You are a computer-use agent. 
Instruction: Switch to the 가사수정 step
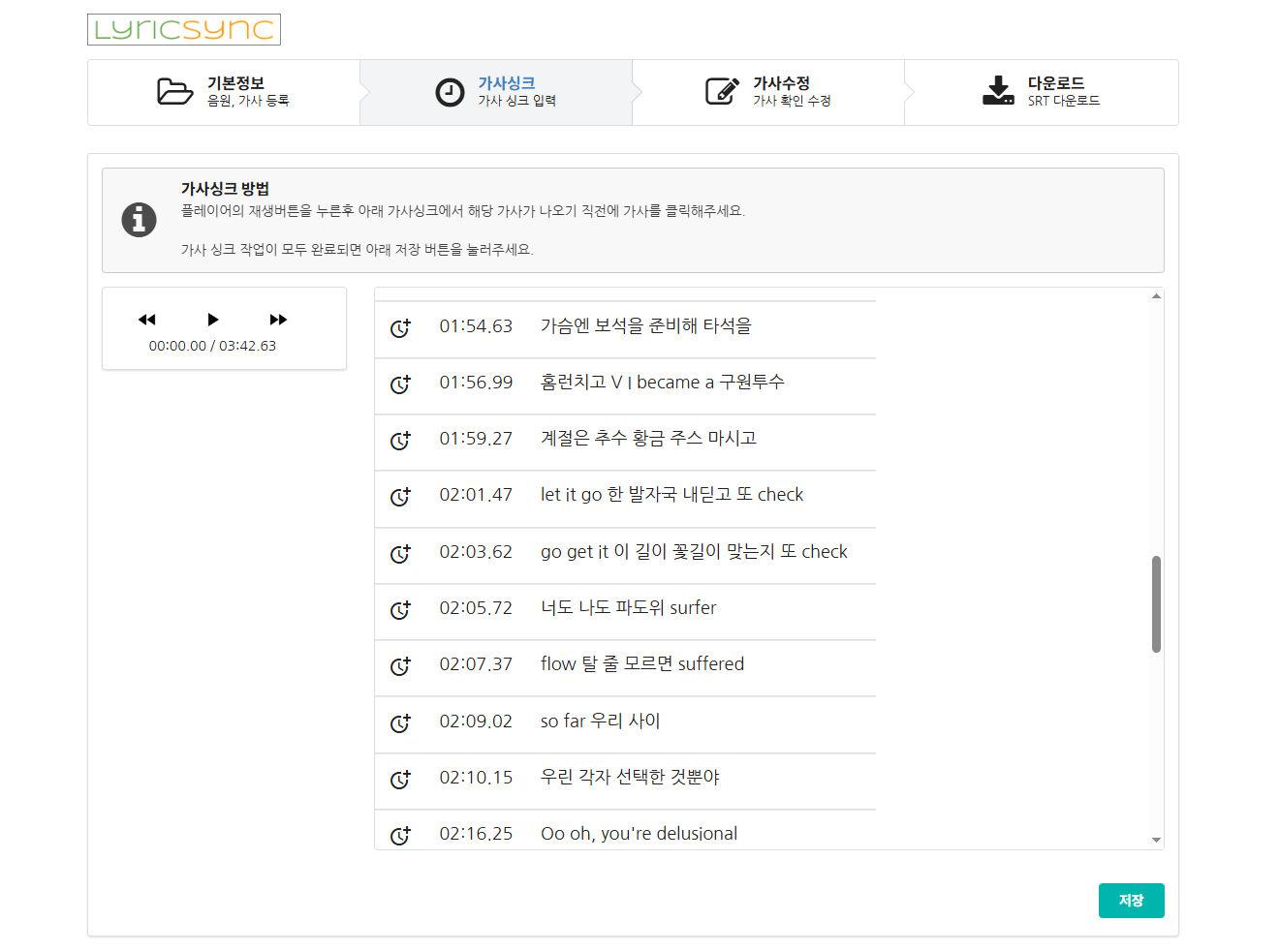[x=768, y=92]
